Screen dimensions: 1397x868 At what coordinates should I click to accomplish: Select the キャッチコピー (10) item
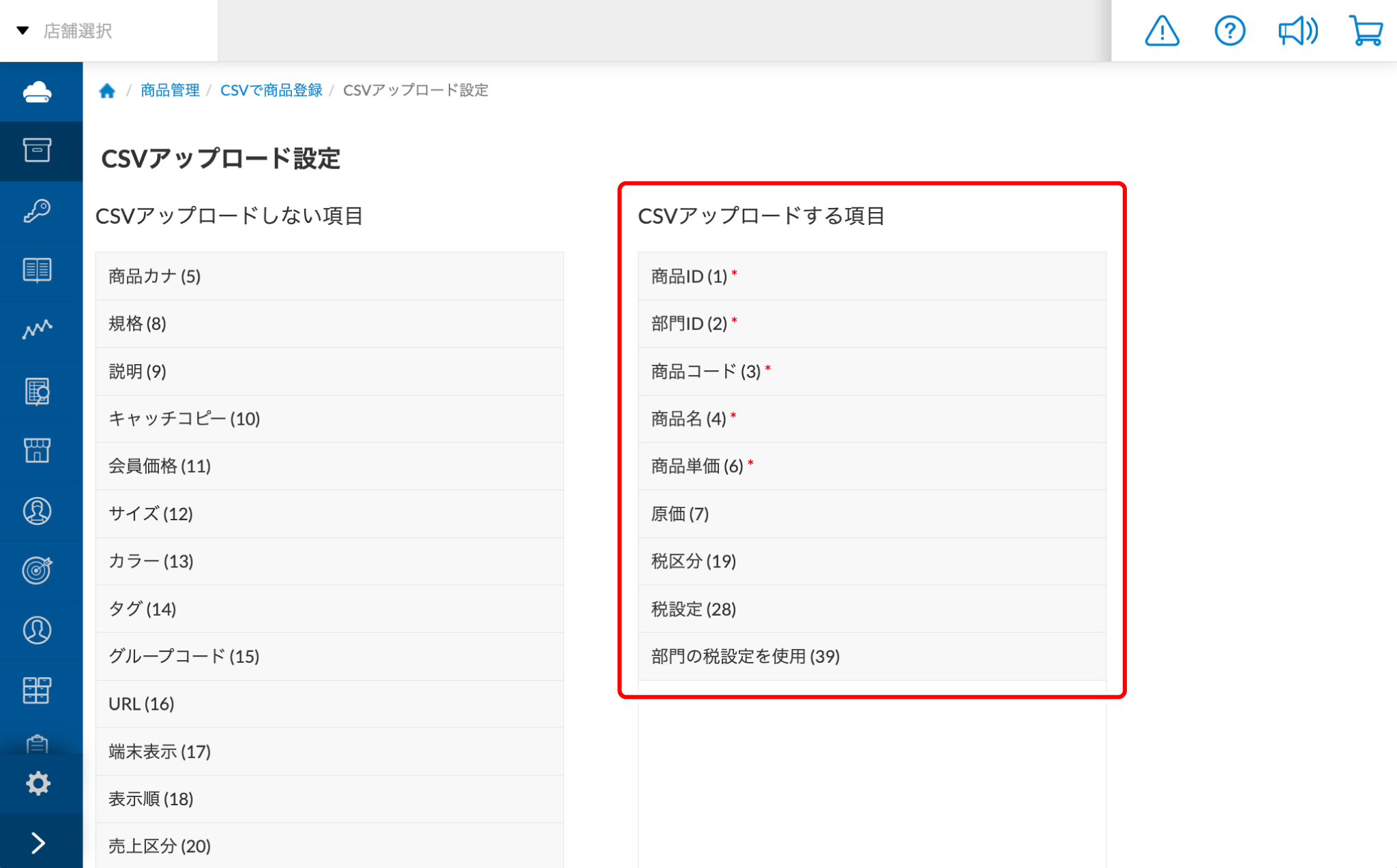329,419
